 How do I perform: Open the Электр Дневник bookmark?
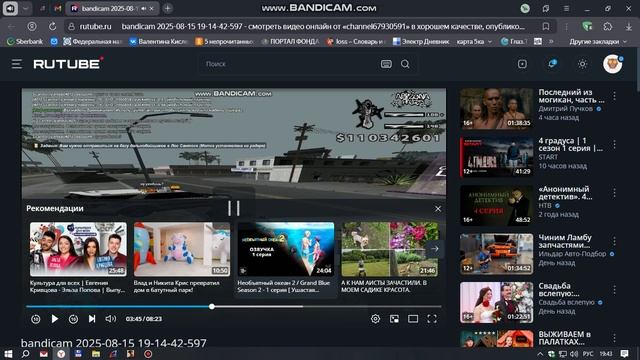point(420,42)
